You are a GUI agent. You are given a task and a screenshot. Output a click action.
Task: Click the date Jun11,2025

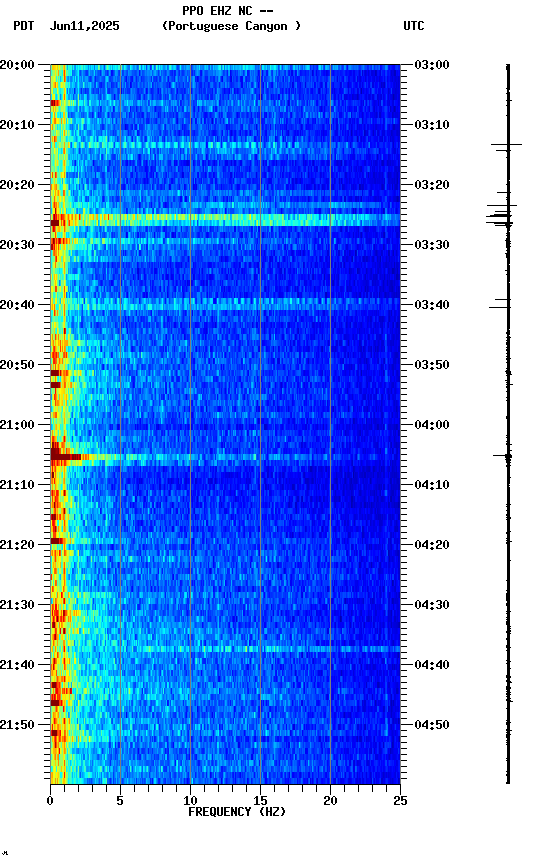coord(84,26)
